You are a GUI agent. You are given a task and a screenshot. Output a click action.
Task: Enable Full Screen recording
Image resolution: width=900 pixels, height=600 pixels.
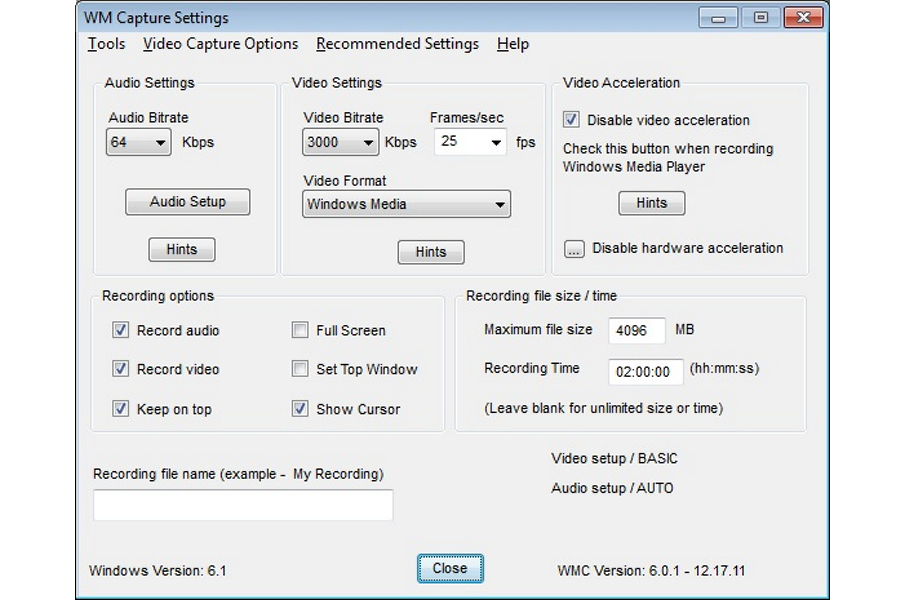point(300,330)
